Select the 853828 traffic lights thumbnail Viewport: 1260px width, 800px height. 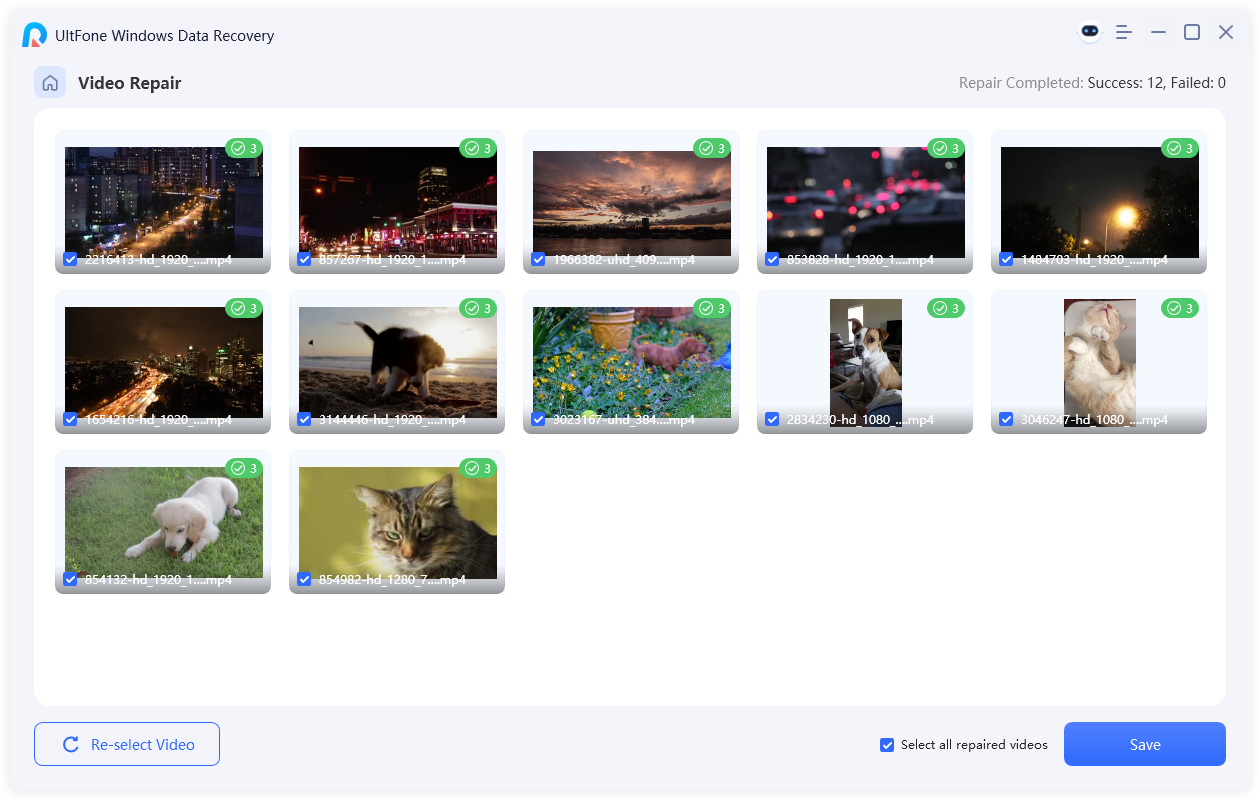[864, 200]
